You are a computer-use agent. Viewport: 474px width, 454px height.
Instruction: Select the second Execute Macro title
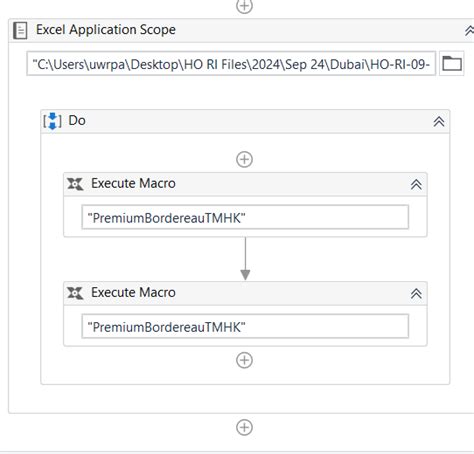133,293
